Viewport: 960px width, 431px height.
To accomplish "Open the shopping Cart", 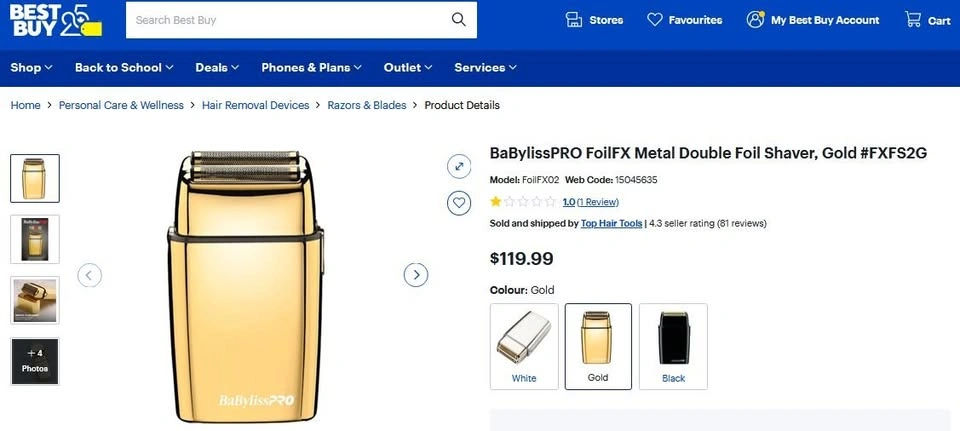I will tap(928, 20).
